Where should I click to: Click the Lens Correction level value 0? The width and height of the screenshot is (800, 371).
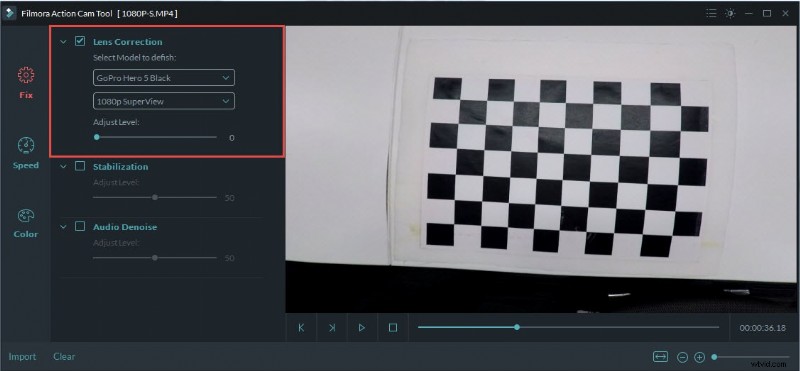click(x=232, y=138)
